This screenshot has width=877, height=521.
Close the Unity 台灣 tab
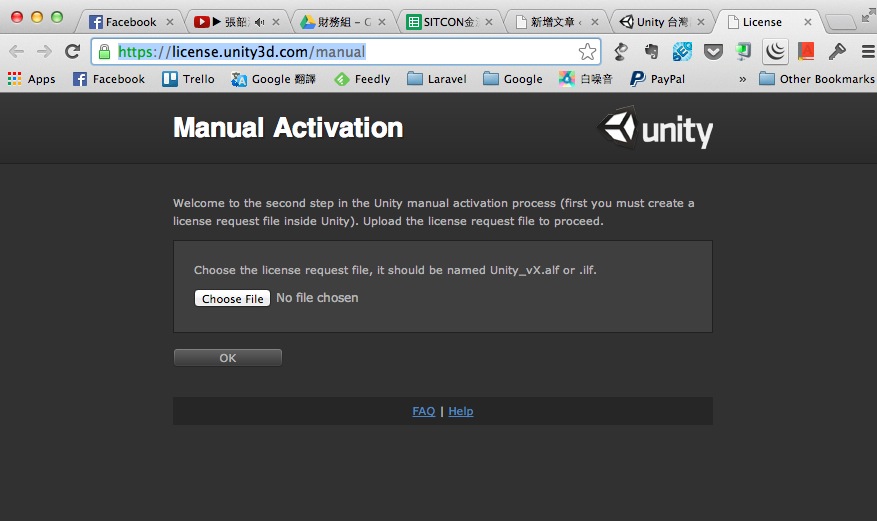(x=701, y=22)
